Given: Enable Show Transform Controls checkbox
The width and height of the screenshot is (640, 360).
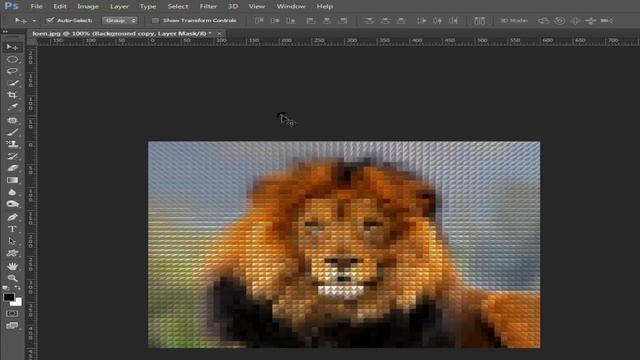Looking at the screenshot, I should [155, 20].
